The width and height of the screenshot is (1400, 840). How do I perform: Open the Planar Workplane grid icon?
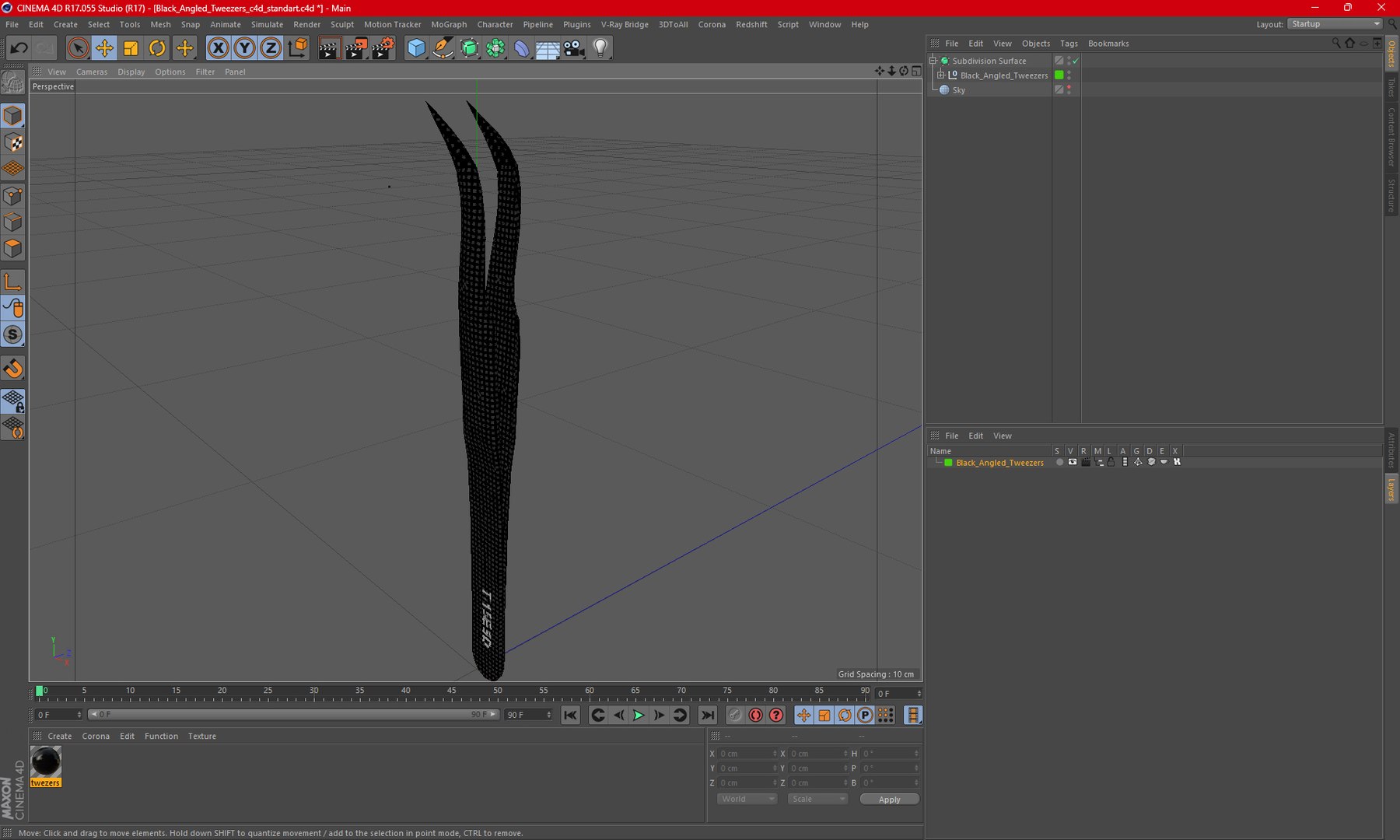click(x=13, y=427)
